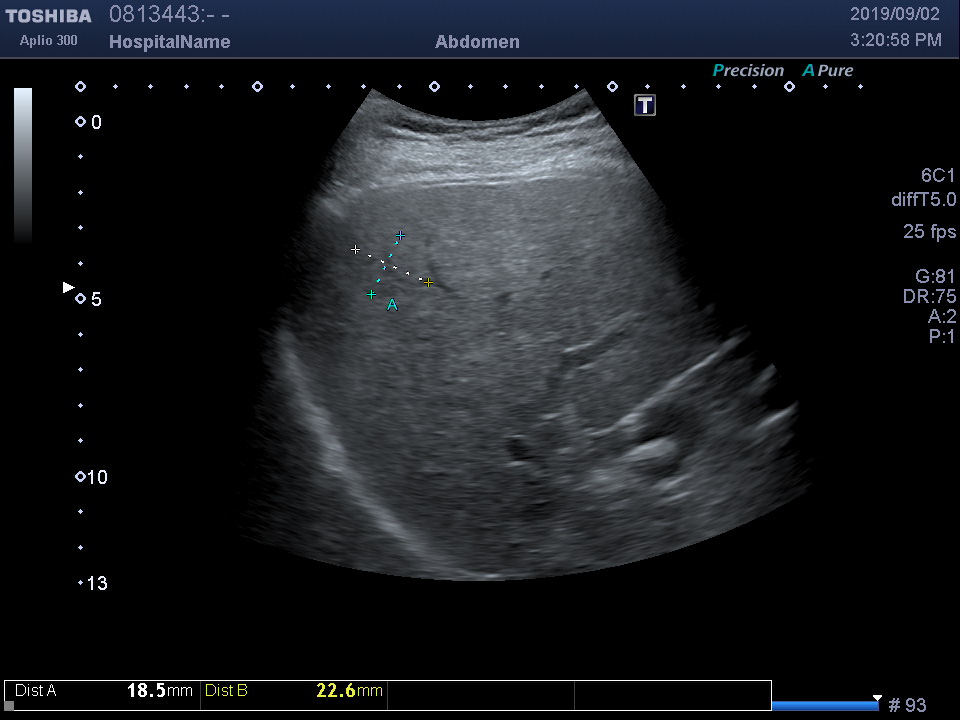Open the DR:75 dynamic range setting

point(929,297)
